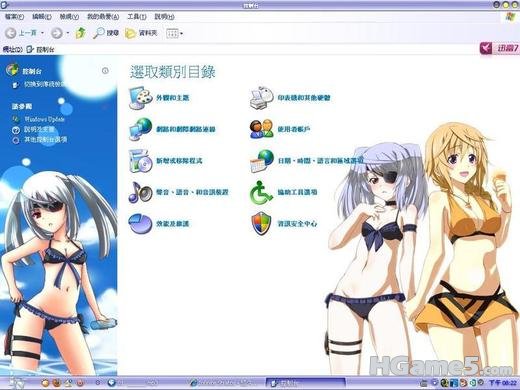The width and height of the screenshot is (520, 390).
Task: Open the Back history dropdown arrow
Action: [42, 33]
